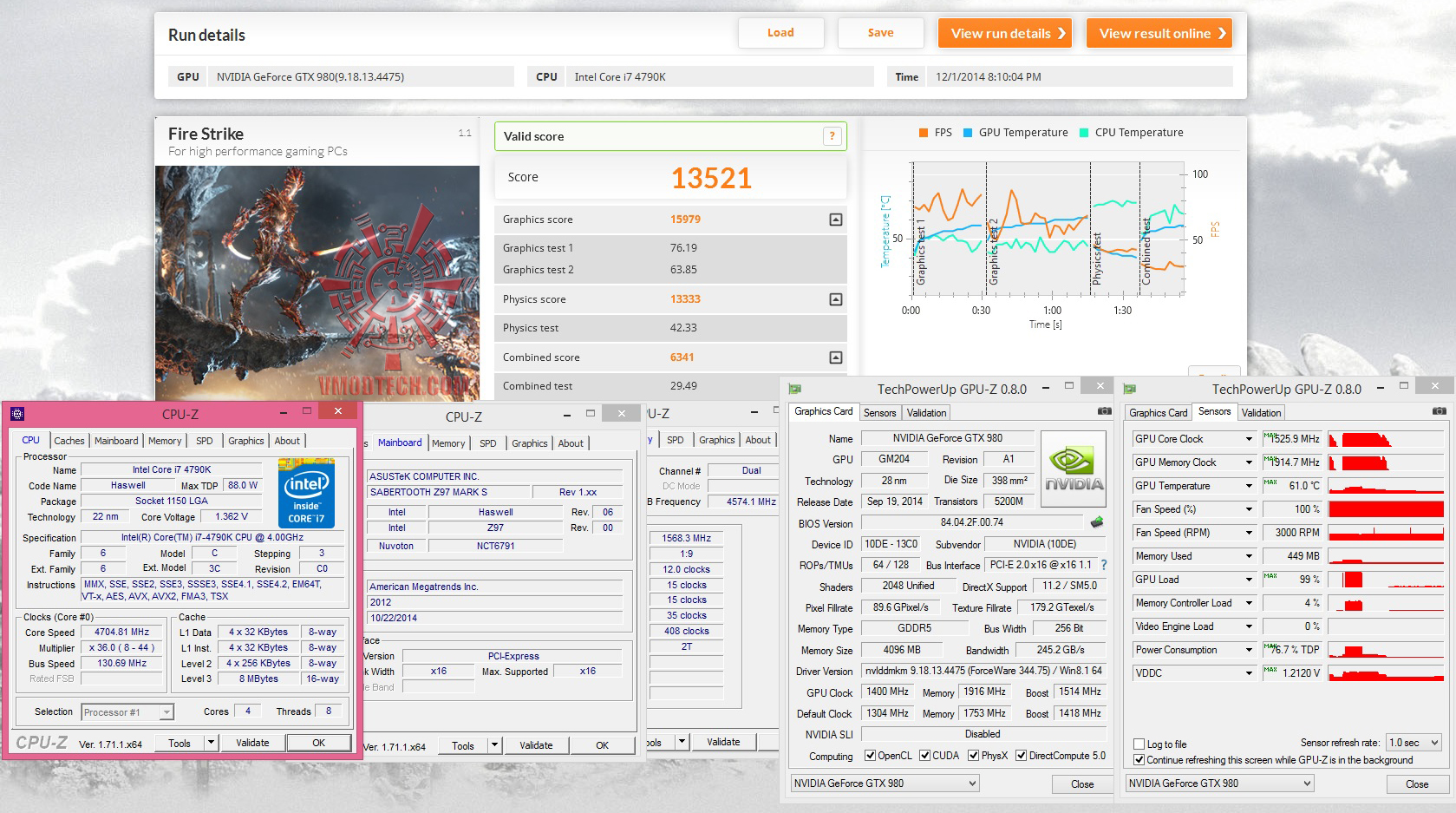Uncheck Continue refreshing while GPU-Z is in the background
The width and height of the screenshot is (1456, 813).
pos(1139,760)
